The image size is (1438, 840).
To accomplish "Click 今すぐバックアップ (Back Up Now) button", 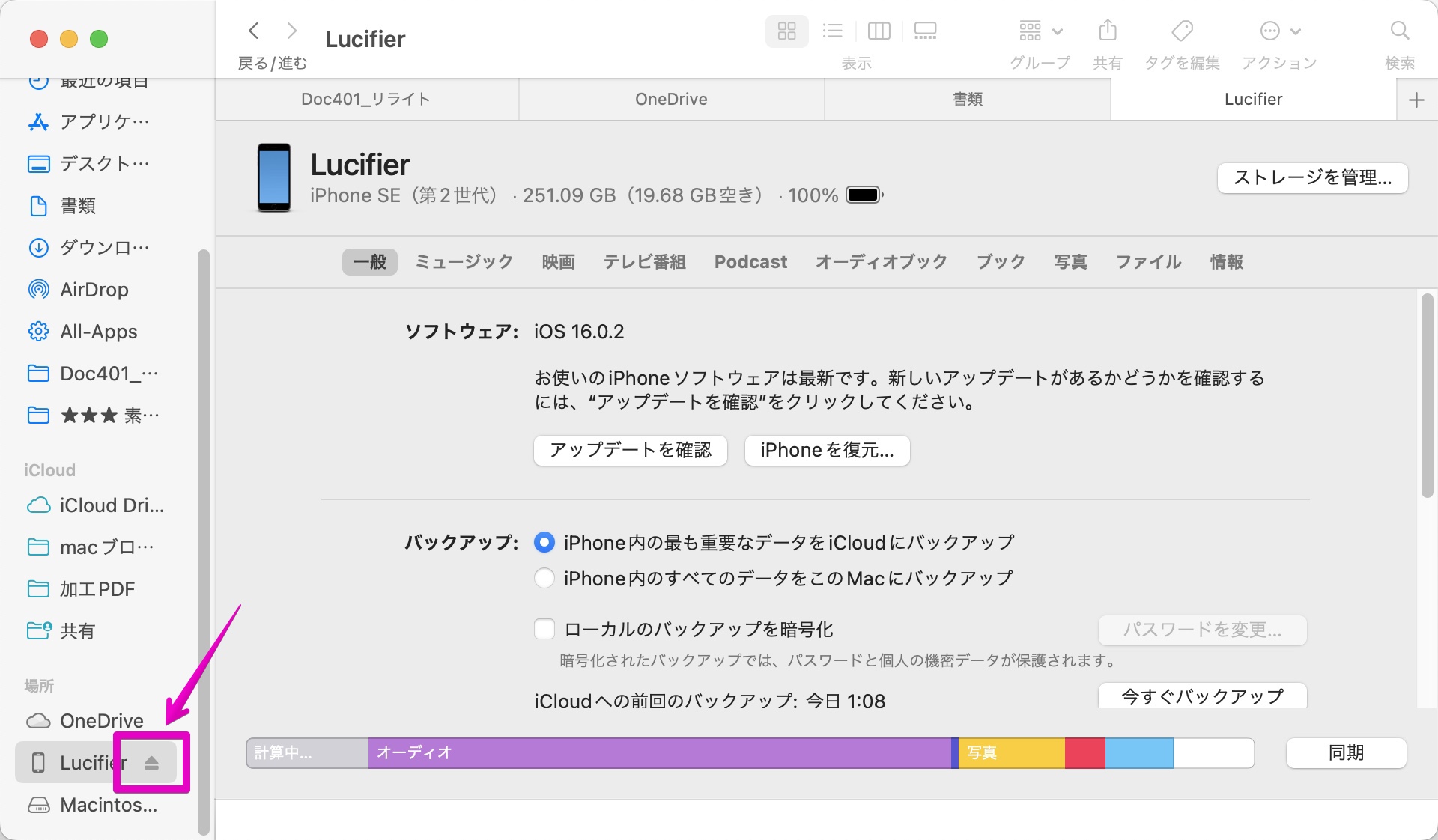I will pos(1203,696).
